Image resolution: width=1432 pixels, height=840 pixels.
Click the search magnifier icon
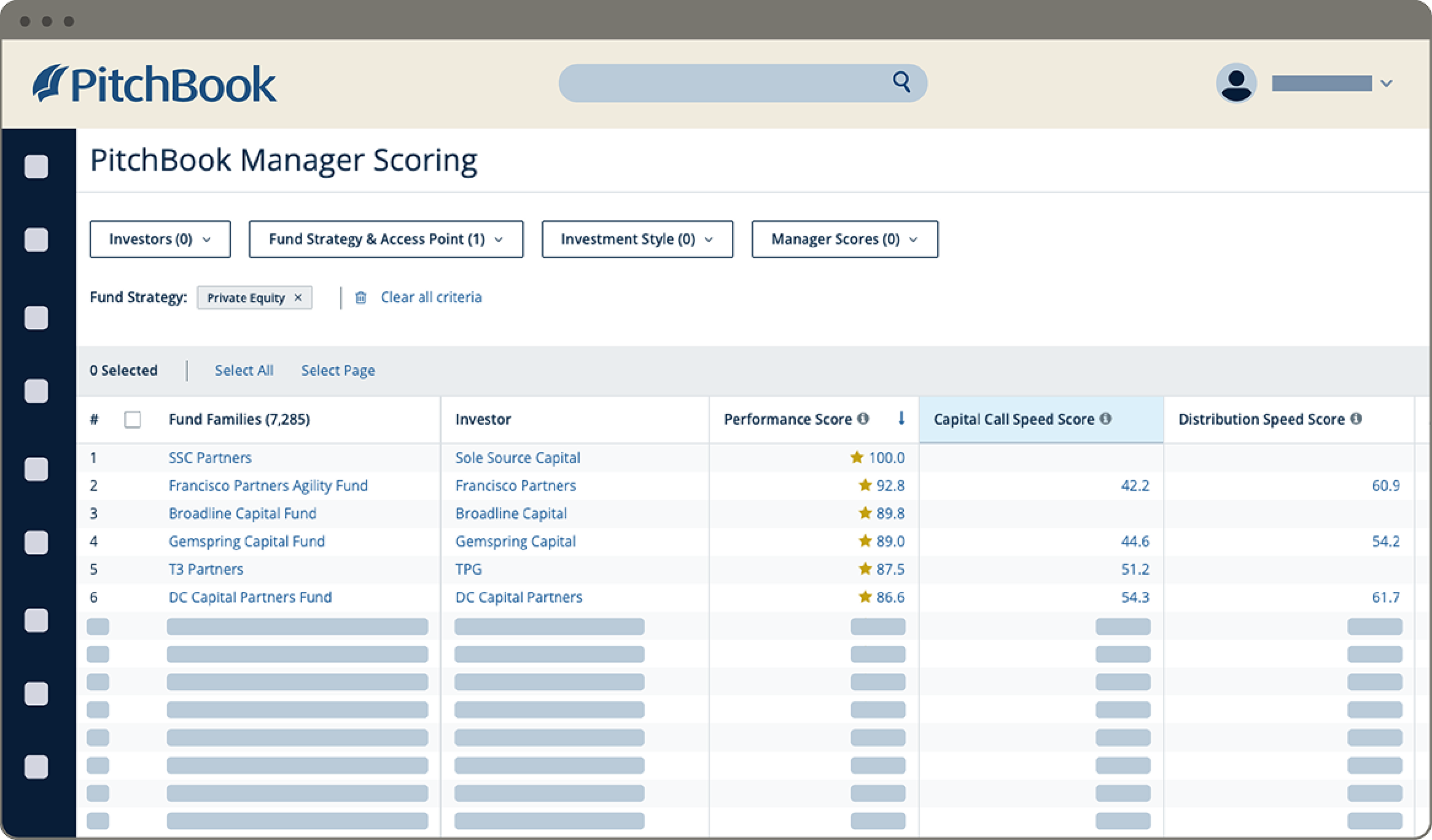click(x=901, y=82)
